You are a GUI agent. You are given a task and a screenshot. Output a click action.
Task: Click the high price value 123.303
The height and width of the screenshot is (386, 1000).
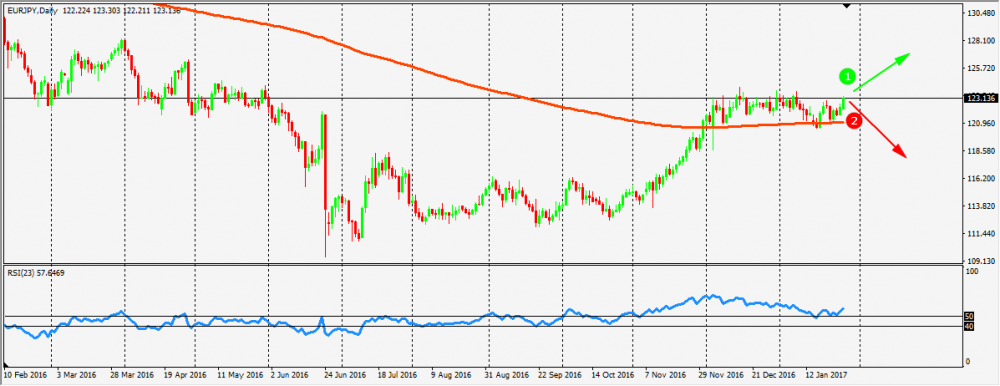(108, 11)
